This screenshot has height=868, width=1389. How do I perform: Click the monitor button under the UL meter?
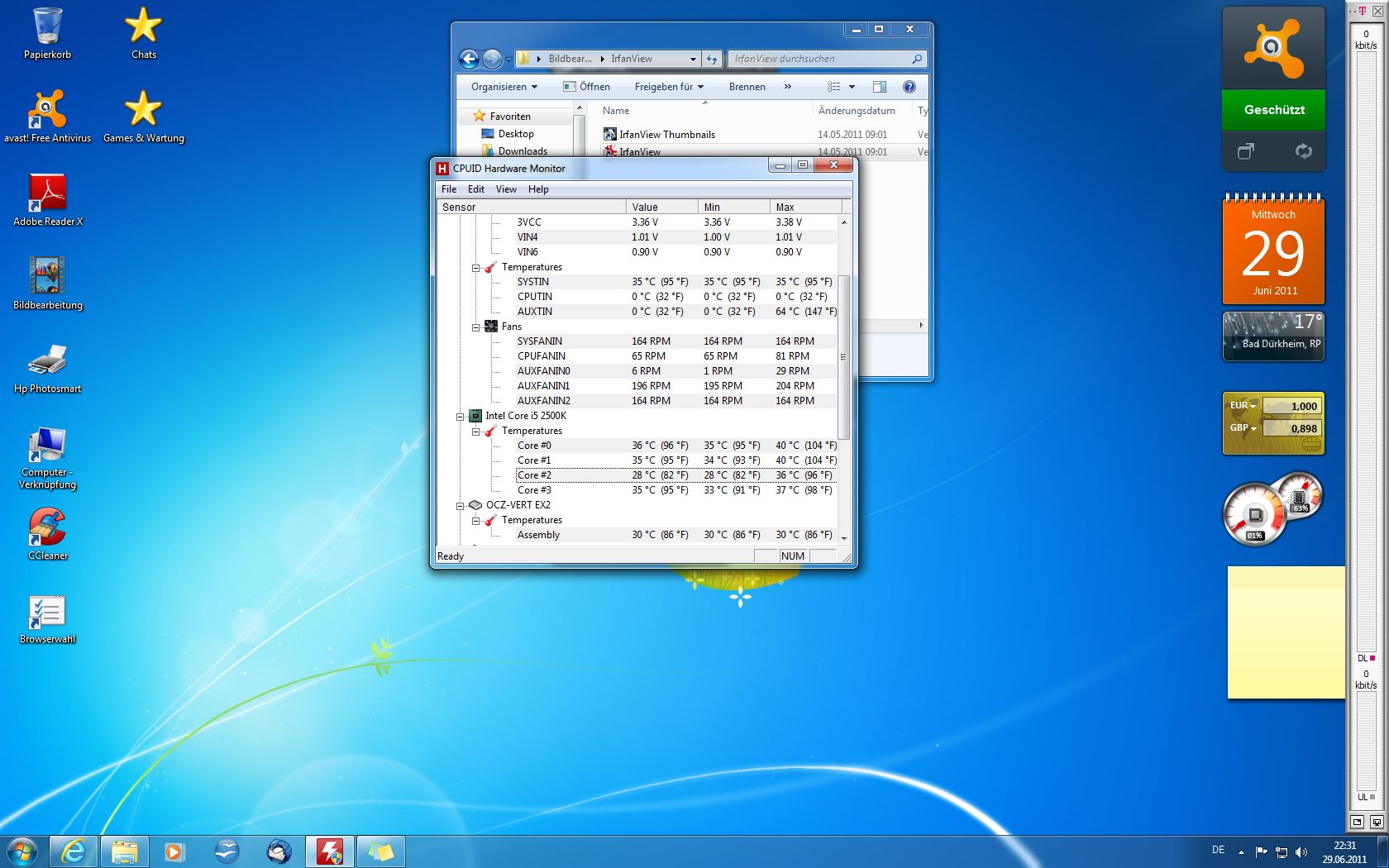1377,822
